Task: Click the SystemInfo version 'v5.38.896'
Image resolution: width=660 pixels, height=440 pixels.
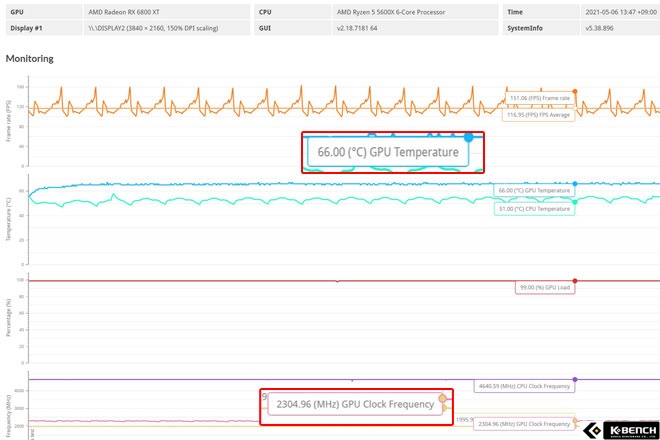Action: tap(599, 28)
